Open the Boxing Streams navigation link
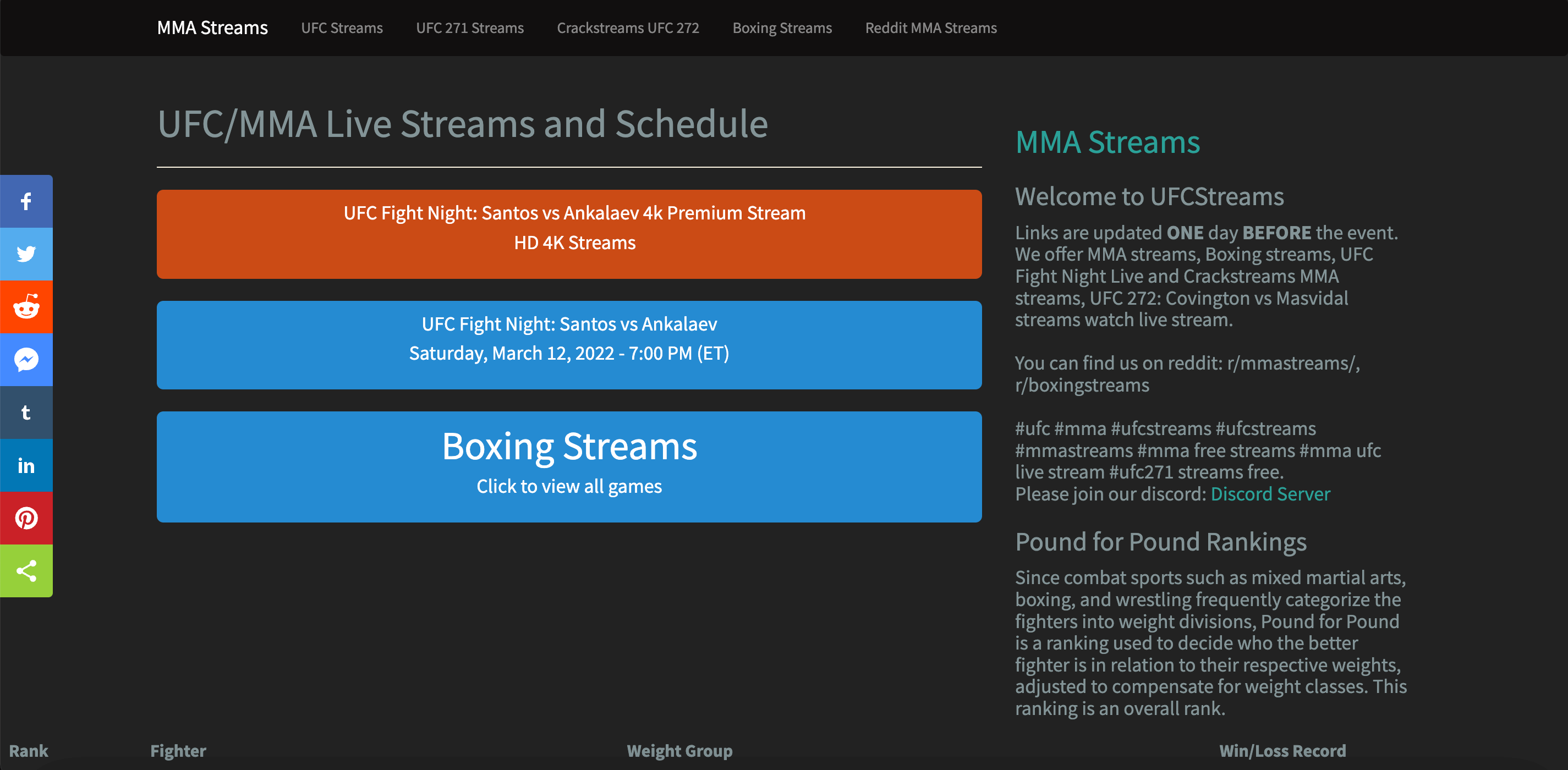The height and width of the screenshot is (770, 1568). [x=782, y=28]
